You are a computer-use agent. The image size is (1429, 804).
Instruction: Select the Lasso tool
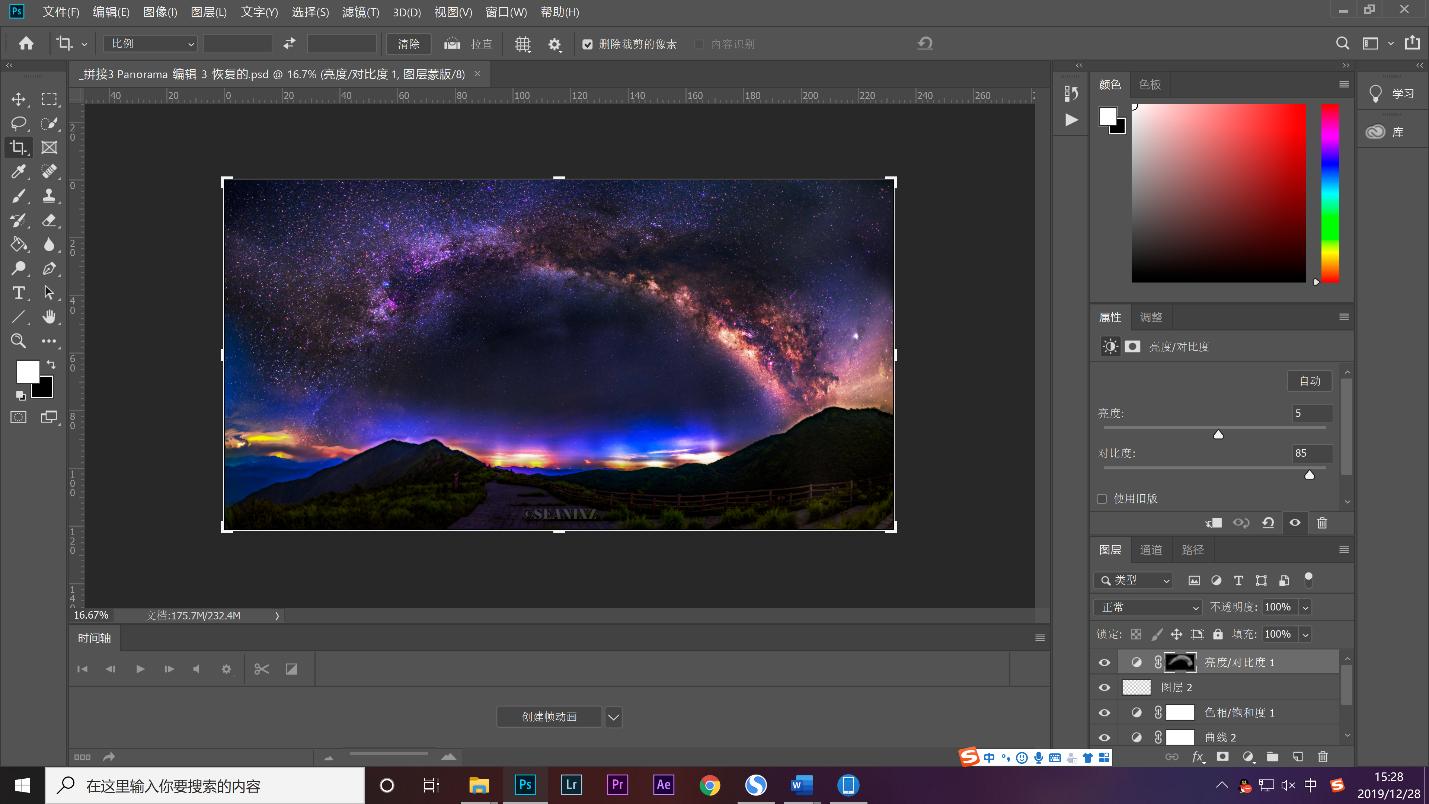[18, 123]
